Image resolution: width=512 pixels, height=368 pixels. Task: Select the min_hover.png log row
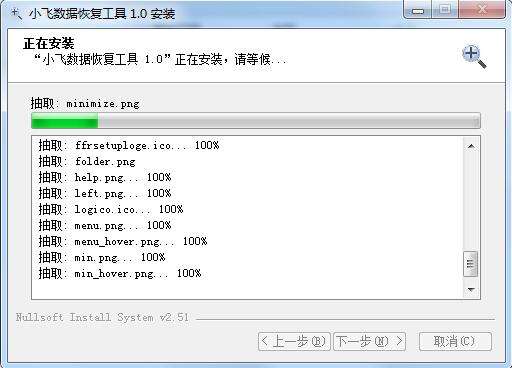pyautogui.click(x=120, y=273)
